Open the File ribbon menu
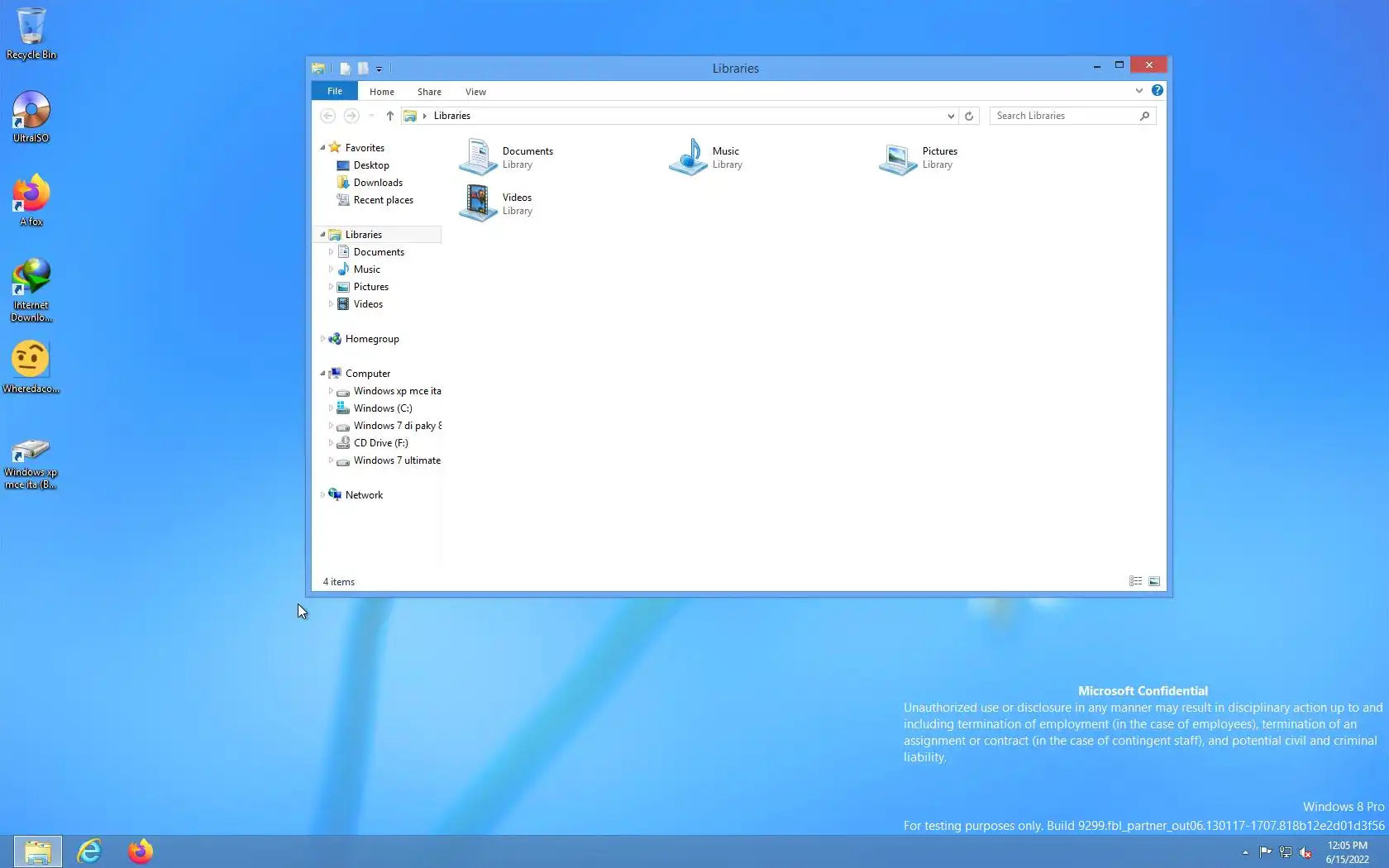This screenshot has width=1389, height=868. pos(335,91)
